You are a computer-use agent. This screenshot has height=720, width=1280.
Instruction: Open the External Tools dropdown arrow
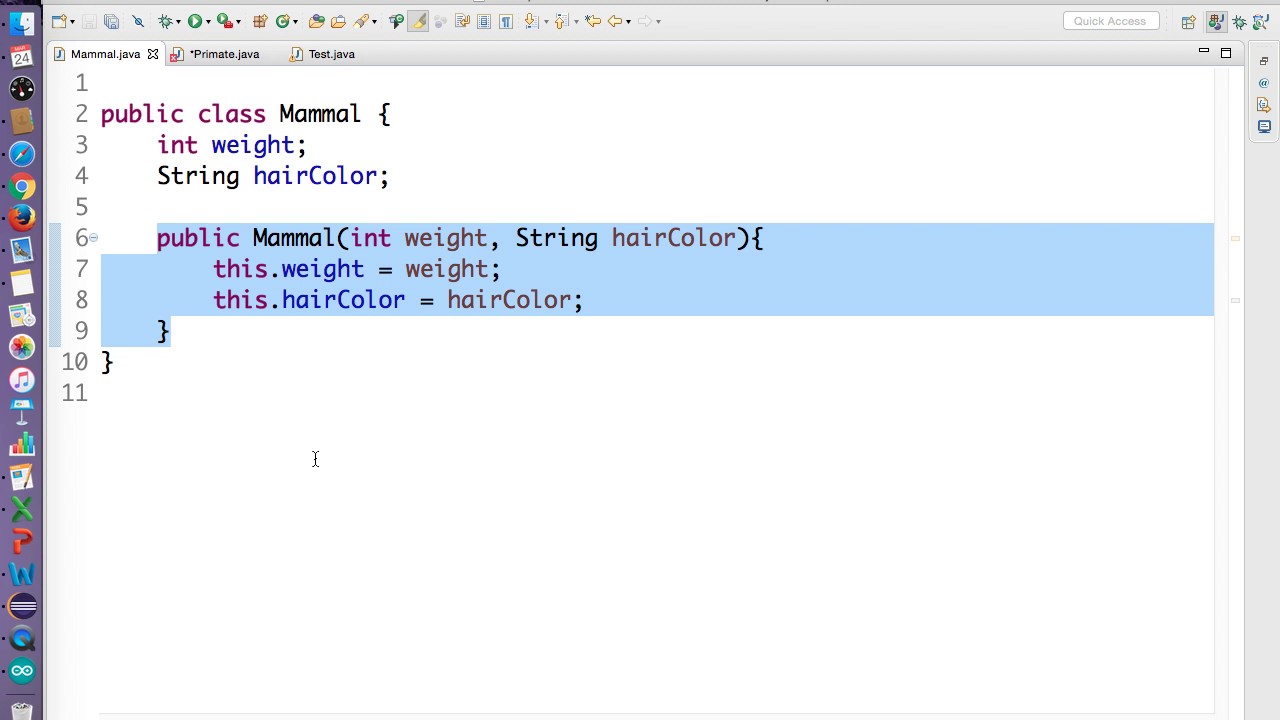239,22
